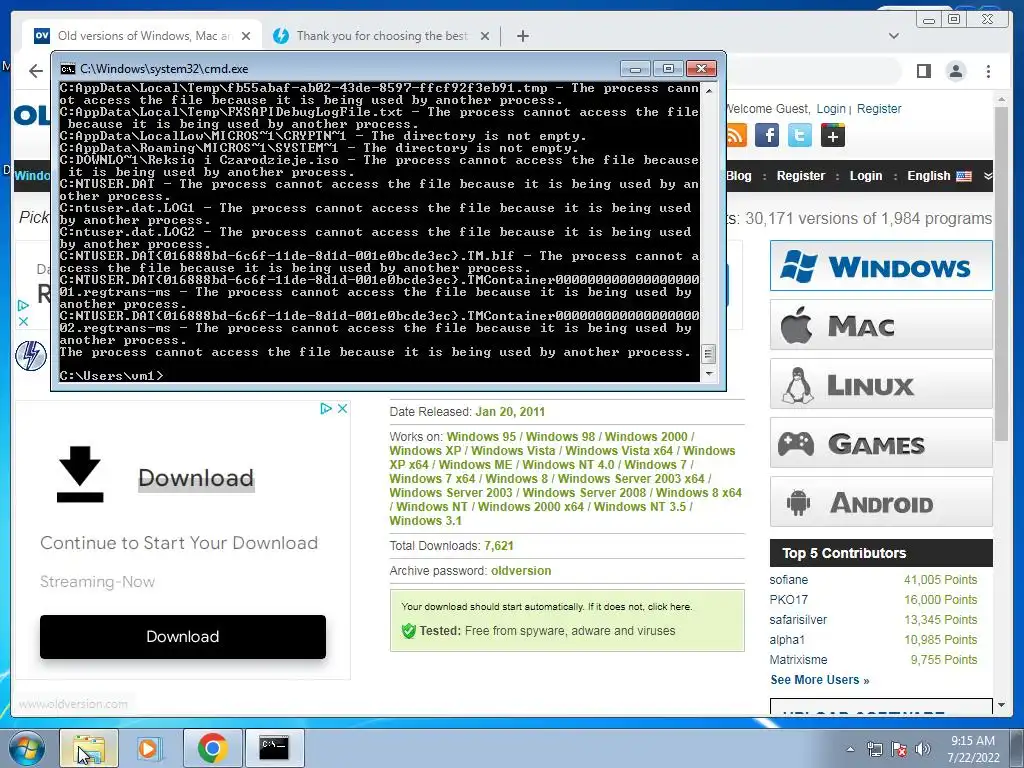
Task: Open the taskbar clock 9:15 AM
Action: [973, 749]
